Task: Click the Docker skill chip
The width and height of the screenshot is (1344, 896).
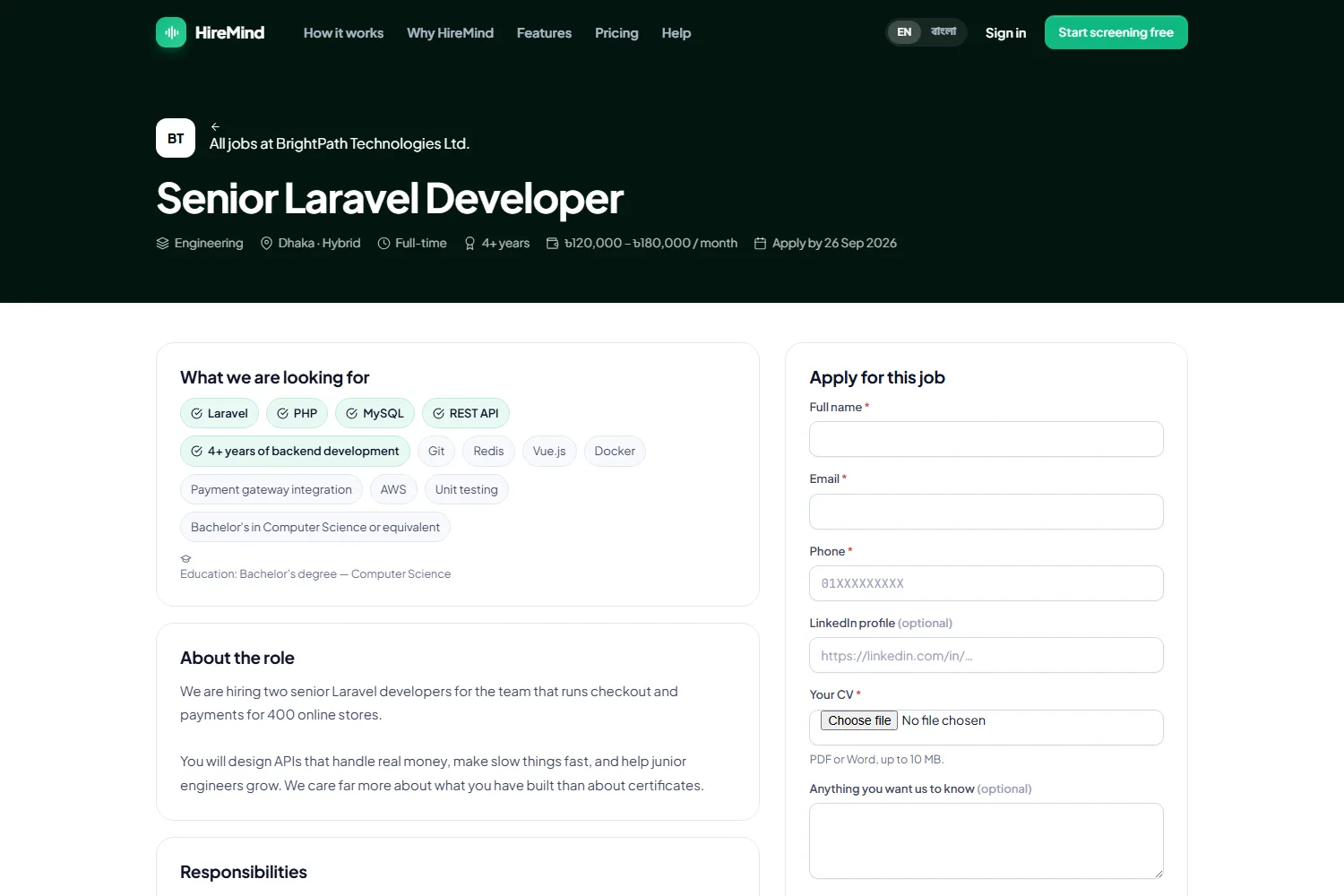Action: pyautogui.click(x=615, y=452)
